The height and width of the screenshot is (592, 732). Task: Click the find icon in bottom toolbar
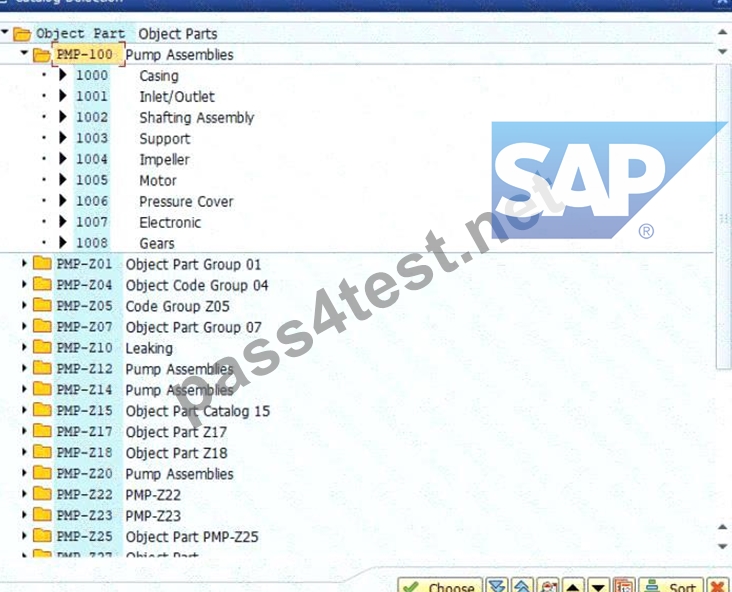pyautogui.click(x=548, y=585)
